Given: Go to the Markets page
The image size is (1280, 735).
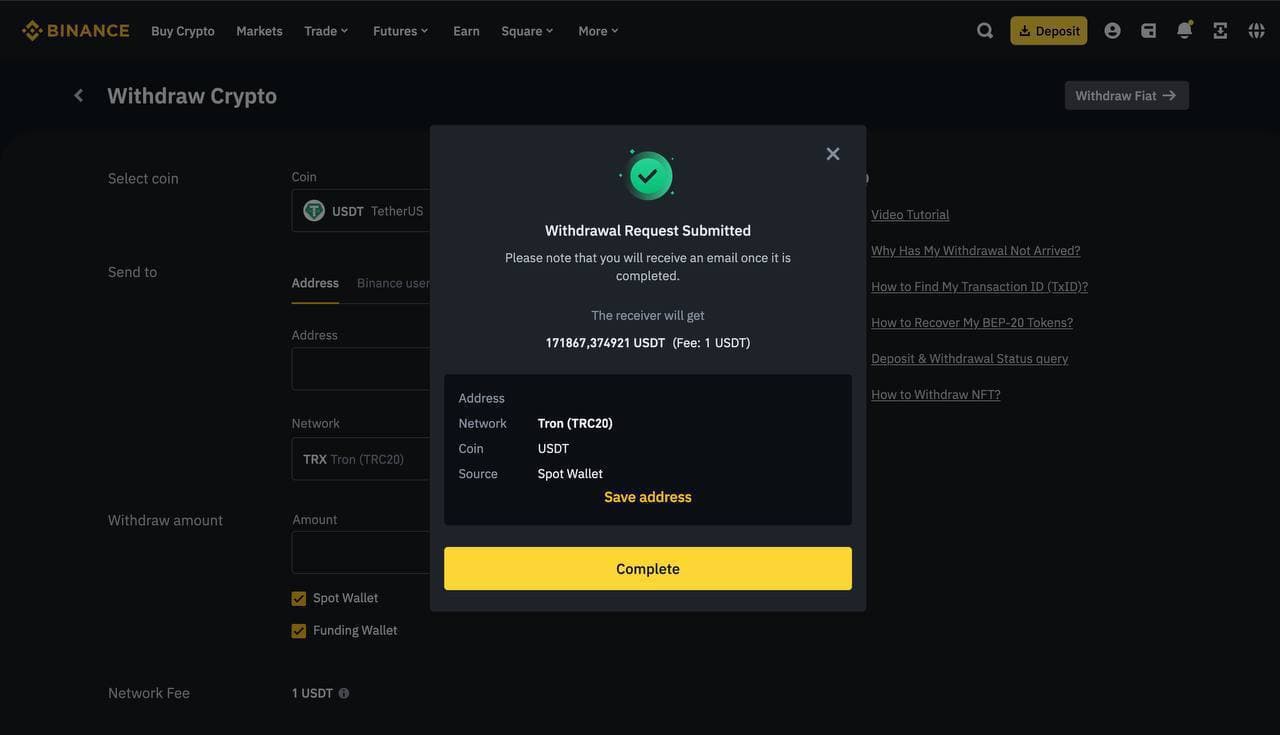Looking at the screenshot, I should (x=259, y=31).
